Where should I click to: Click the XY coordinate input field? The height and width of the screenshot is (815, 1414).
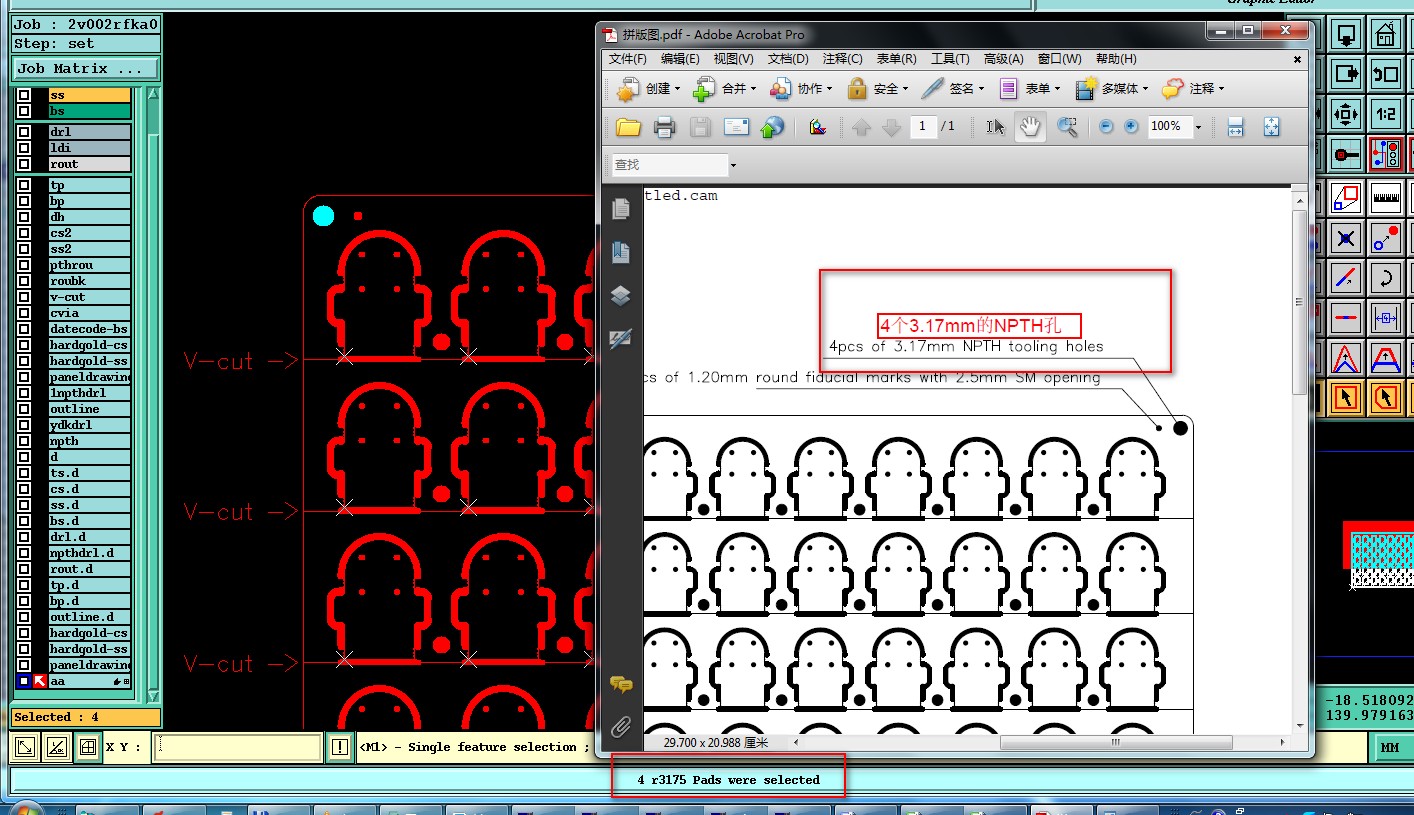pyautogui.click(x=238, y=747)
